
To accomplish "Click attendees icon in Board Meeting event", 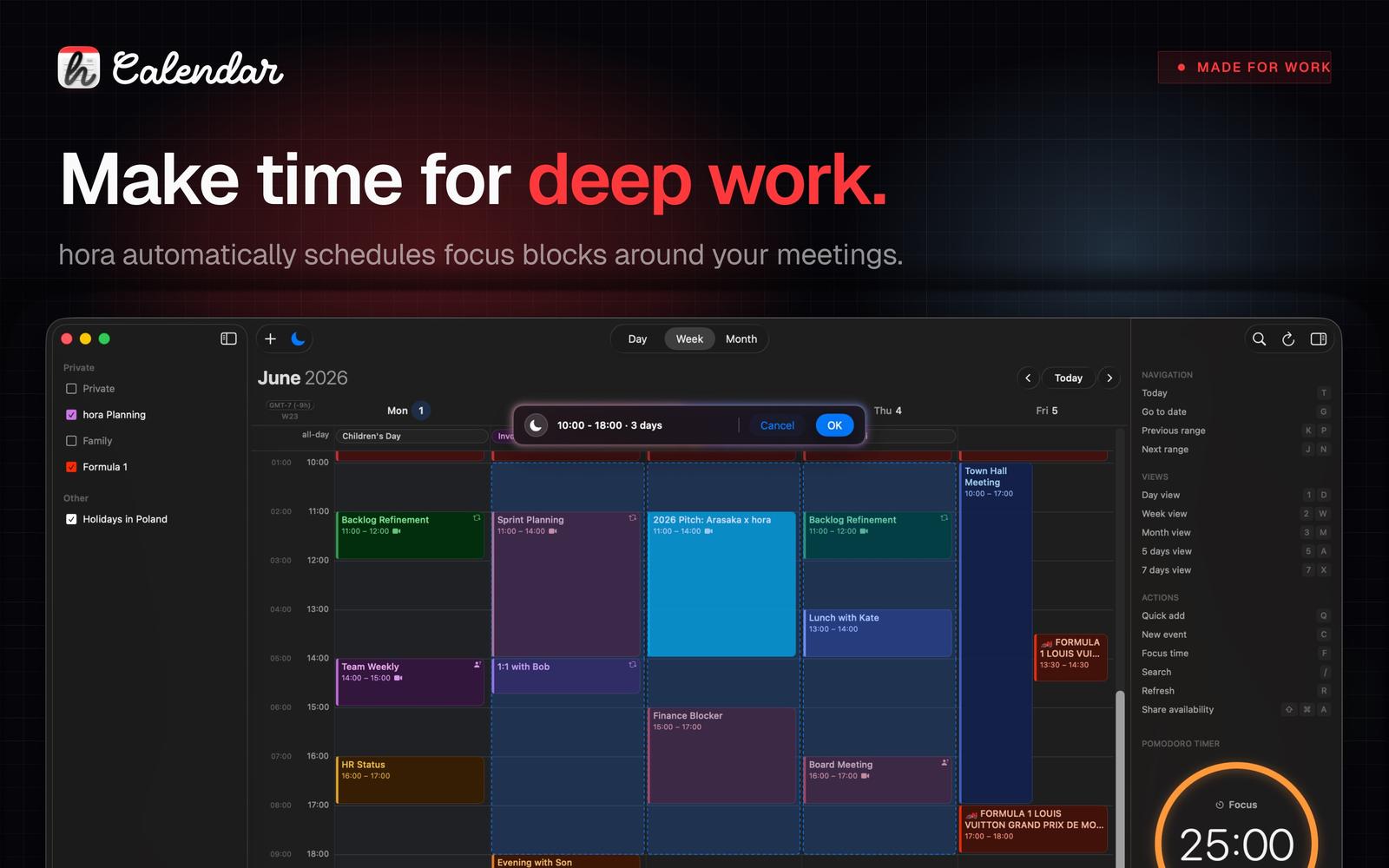I will point(945,763).
